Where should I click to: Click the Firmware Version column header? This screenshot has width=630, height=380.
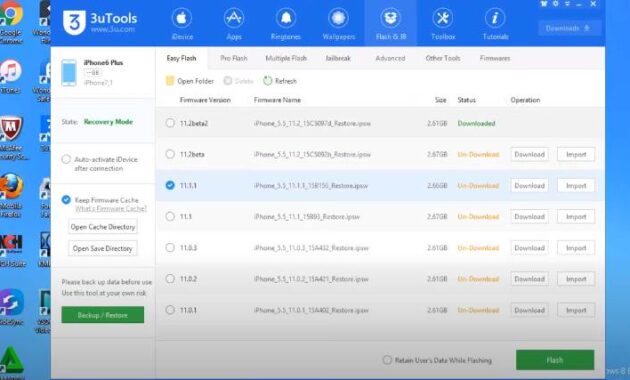205,100
